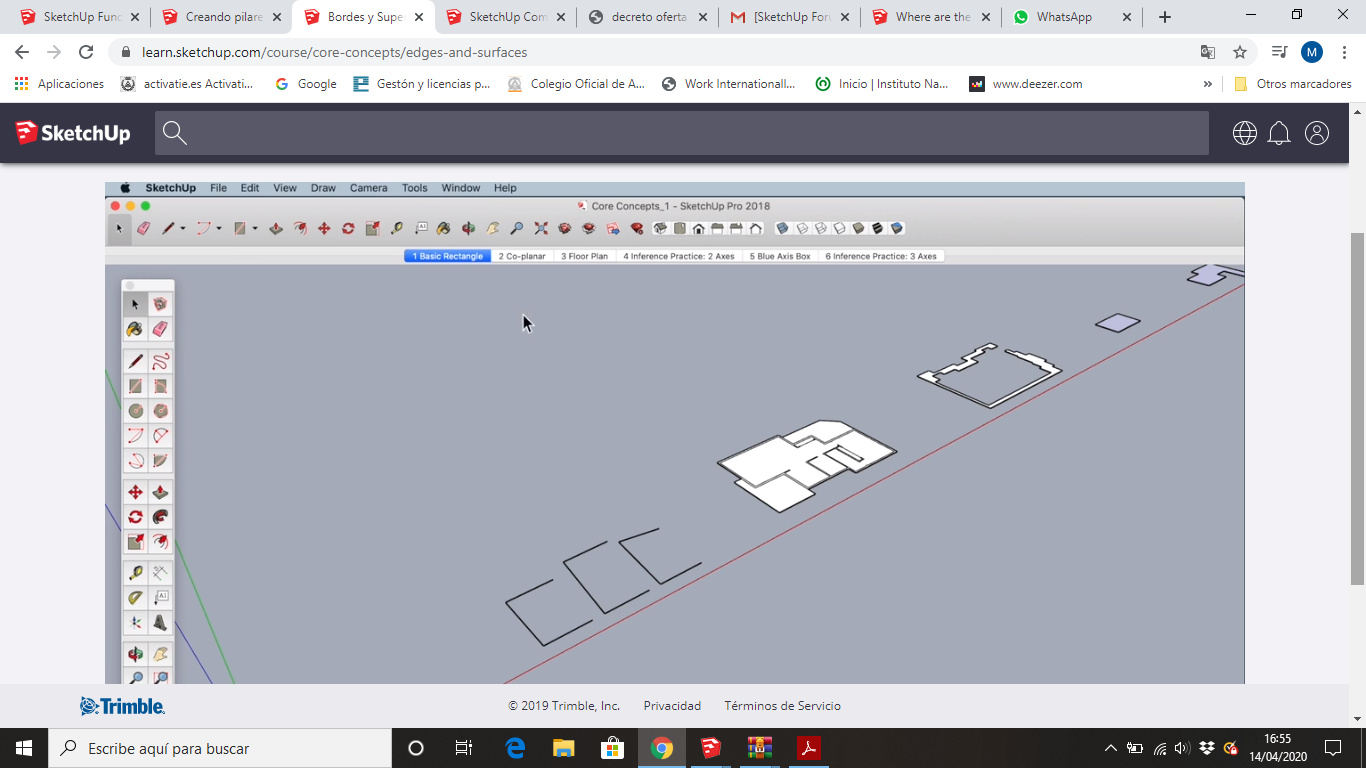The height and width of the screenshot is (768, 1366).
Task: Activate the Paint Bucket tool
Action: click(134, 329)
